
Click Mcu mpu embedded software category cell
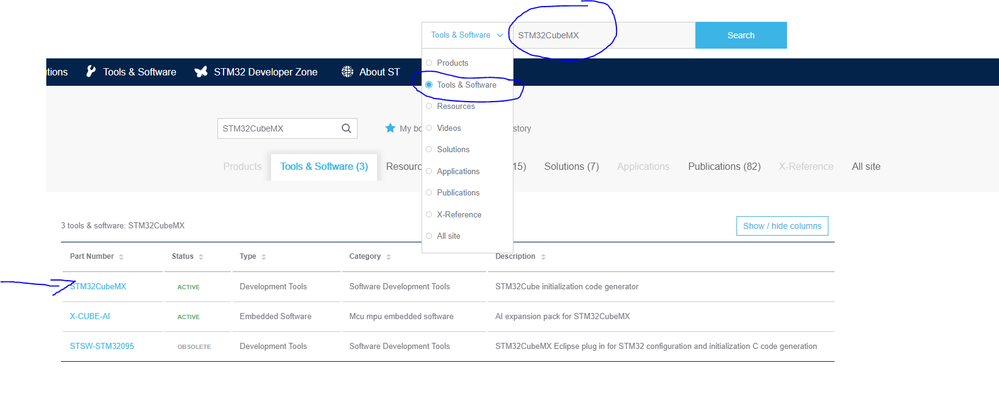click(401, 316)
